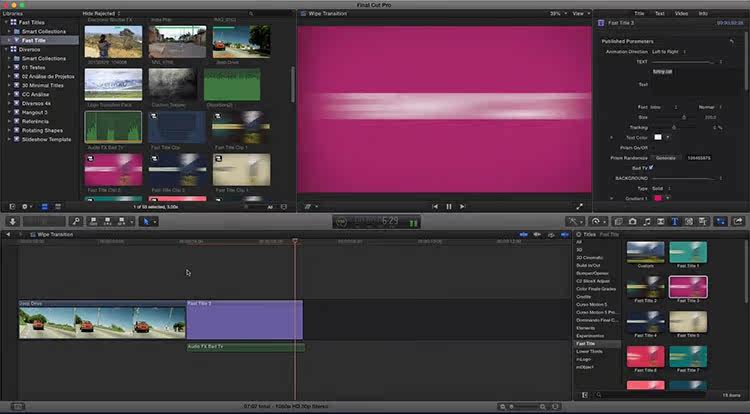Expand the Smart Collections folder under Diversos
The height and width of the screenshot is (414, 750).
click(9, 58)
